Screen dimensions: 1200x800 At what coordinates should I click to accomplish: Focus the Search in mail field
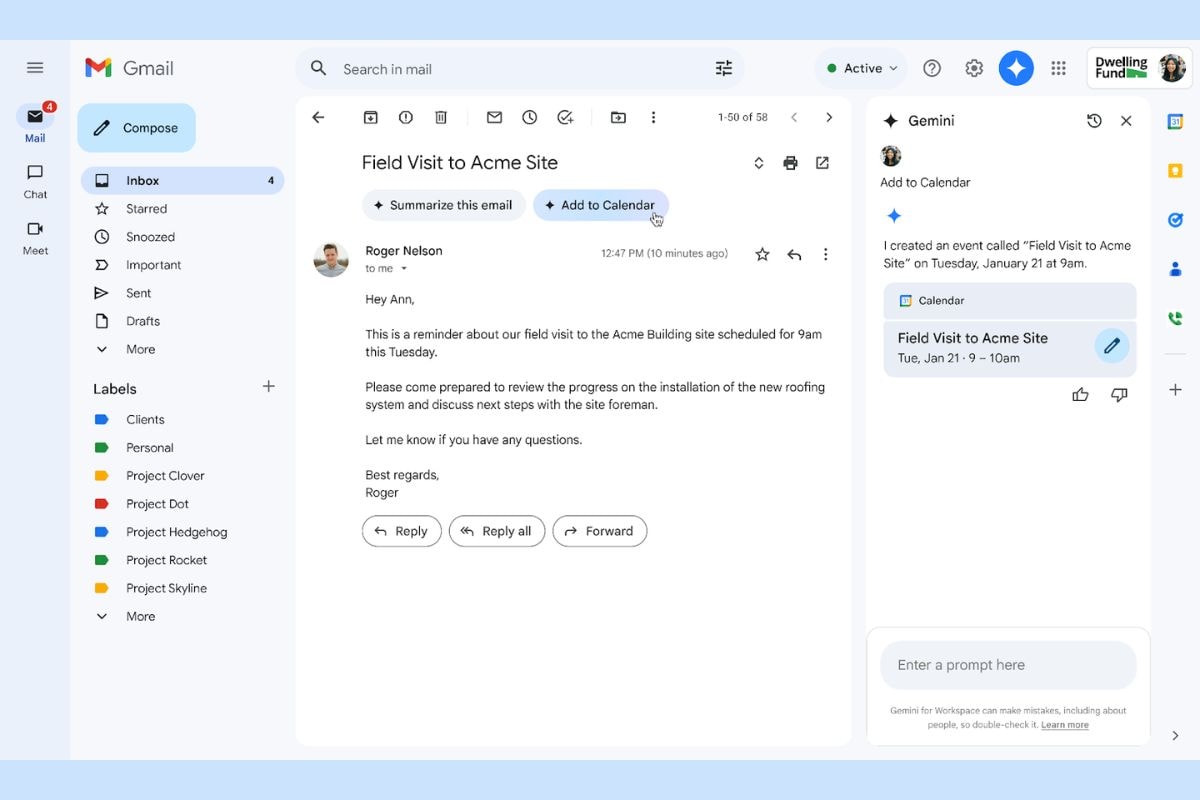[x=520, y=68]
